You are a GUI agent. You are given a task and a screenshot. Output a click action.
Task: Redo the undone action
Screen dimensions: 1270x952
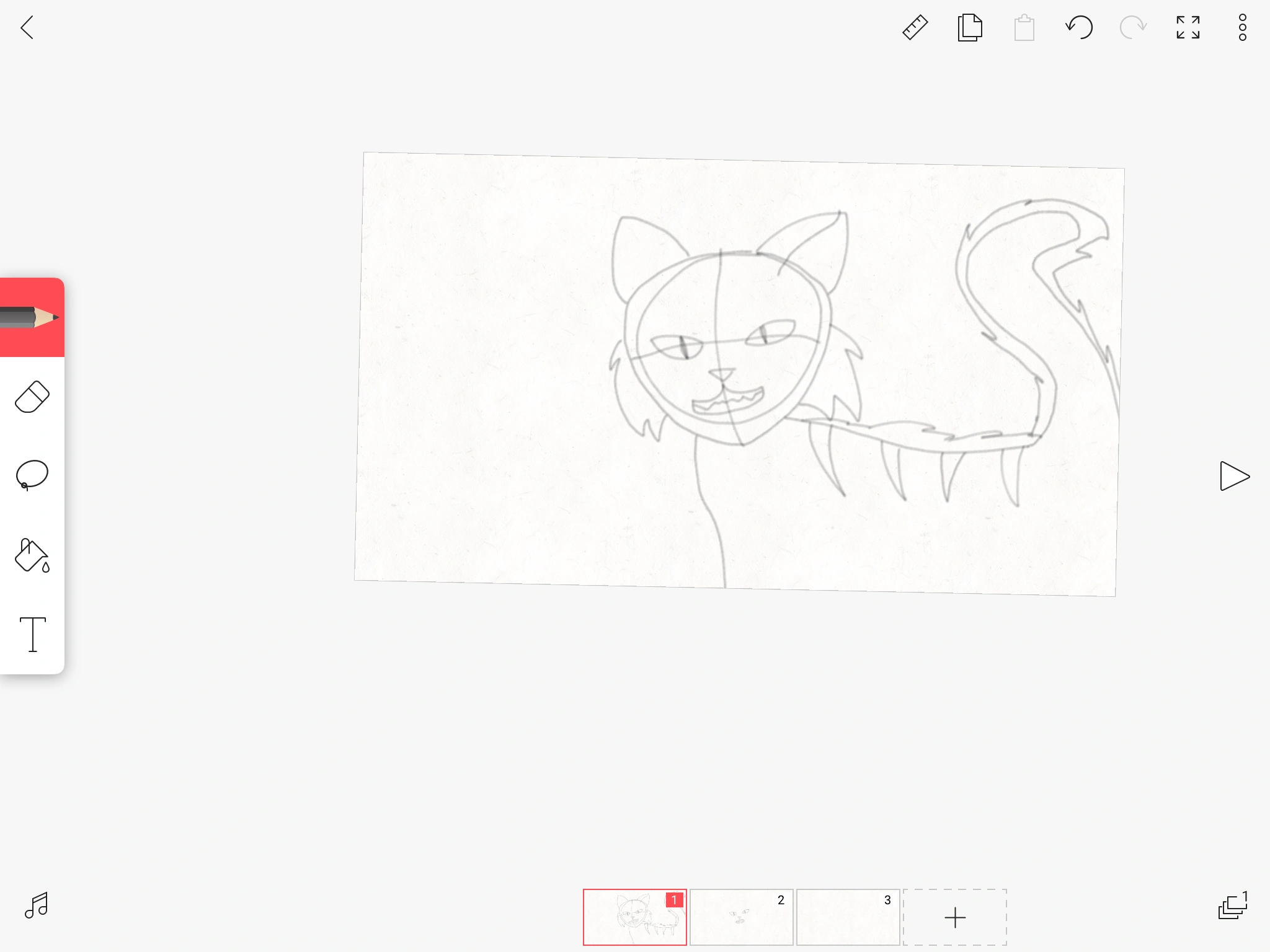click(x=1133, y=28)
